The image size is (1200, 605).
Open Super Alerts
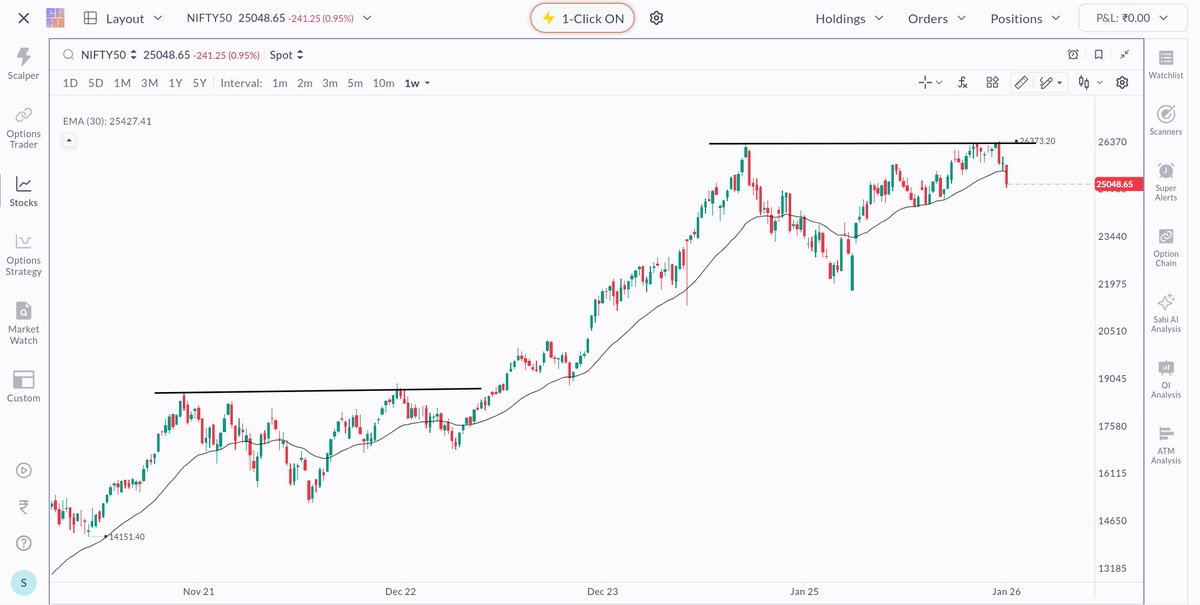[x=1166, y=182]
